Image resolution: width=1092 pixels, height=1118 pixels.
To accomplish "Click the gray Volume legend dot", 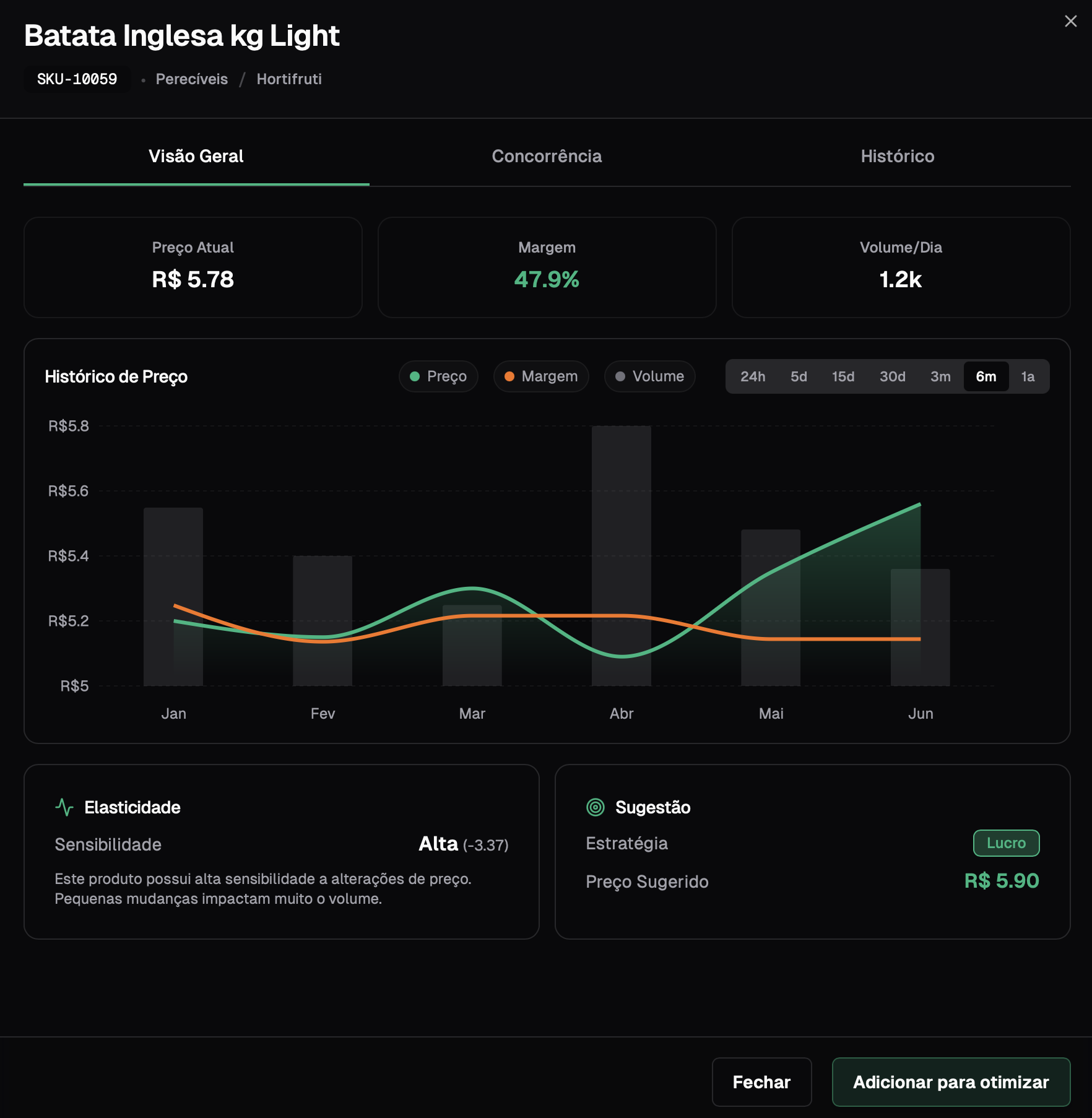I will [621, 376].
